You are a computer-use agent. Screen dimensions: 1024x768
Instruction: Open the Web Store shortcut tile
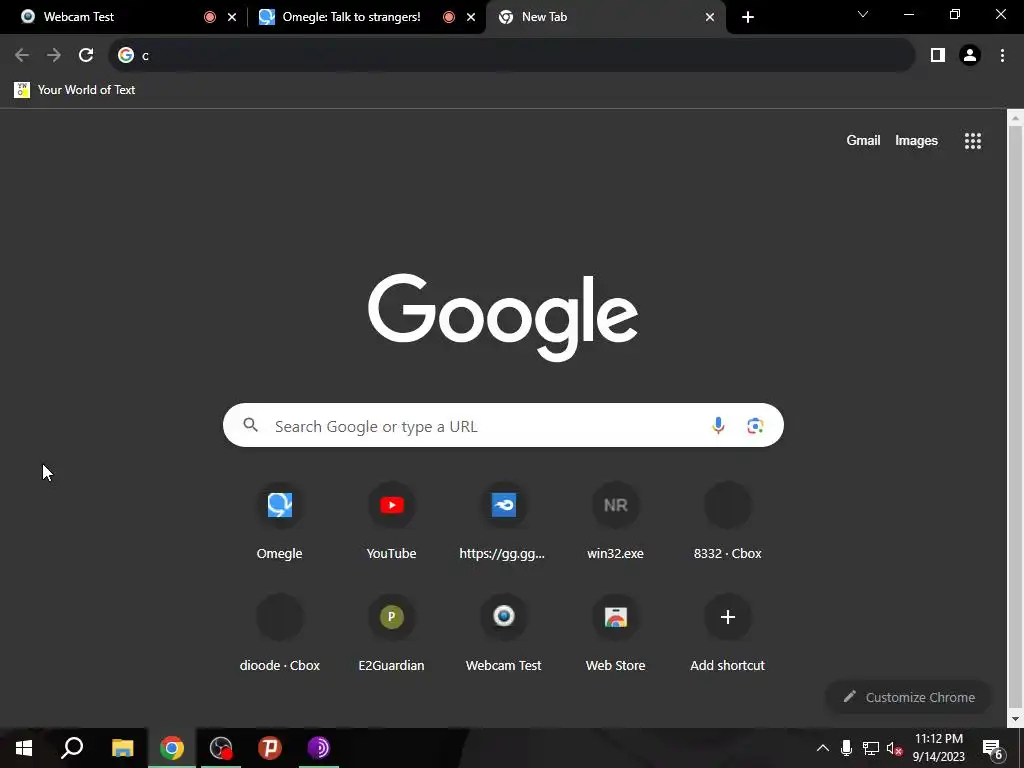615,633
